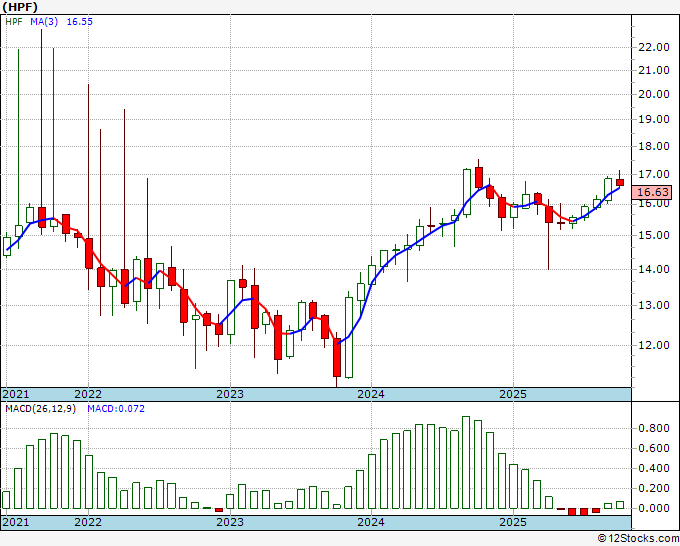This screenshot has height=546, width=680.
Task: Click the 18.00 price axis label
Action: coord(654,146)
